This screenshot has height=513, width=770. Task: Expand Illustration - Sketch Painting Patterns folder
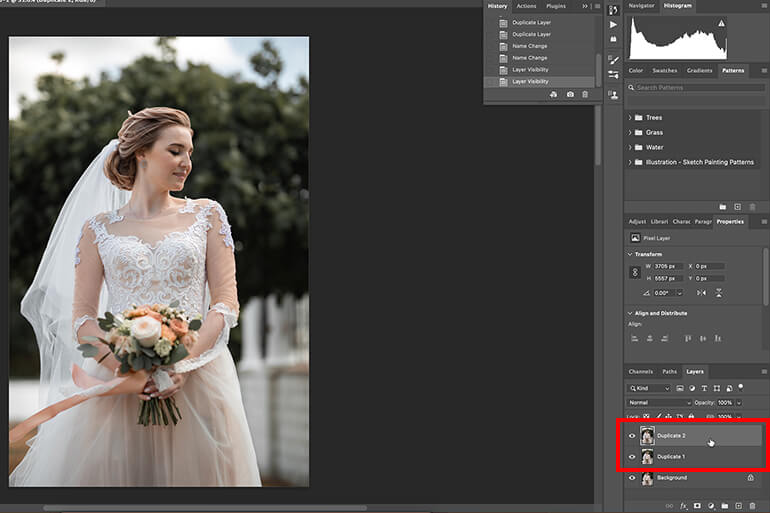point(630,162)
